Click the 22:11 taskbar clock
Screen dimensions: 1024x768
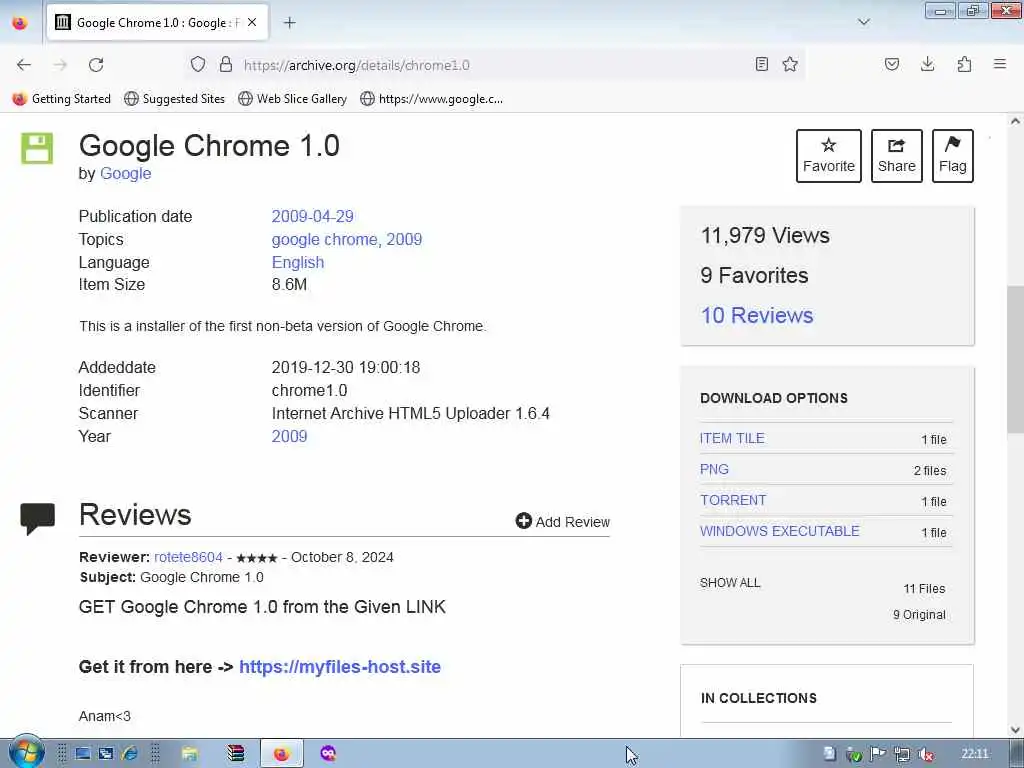pyautogui.click(x=975, y=754)
